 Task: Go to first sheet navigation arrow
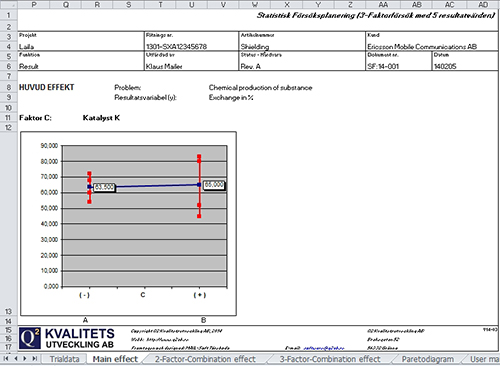(6, 359)
